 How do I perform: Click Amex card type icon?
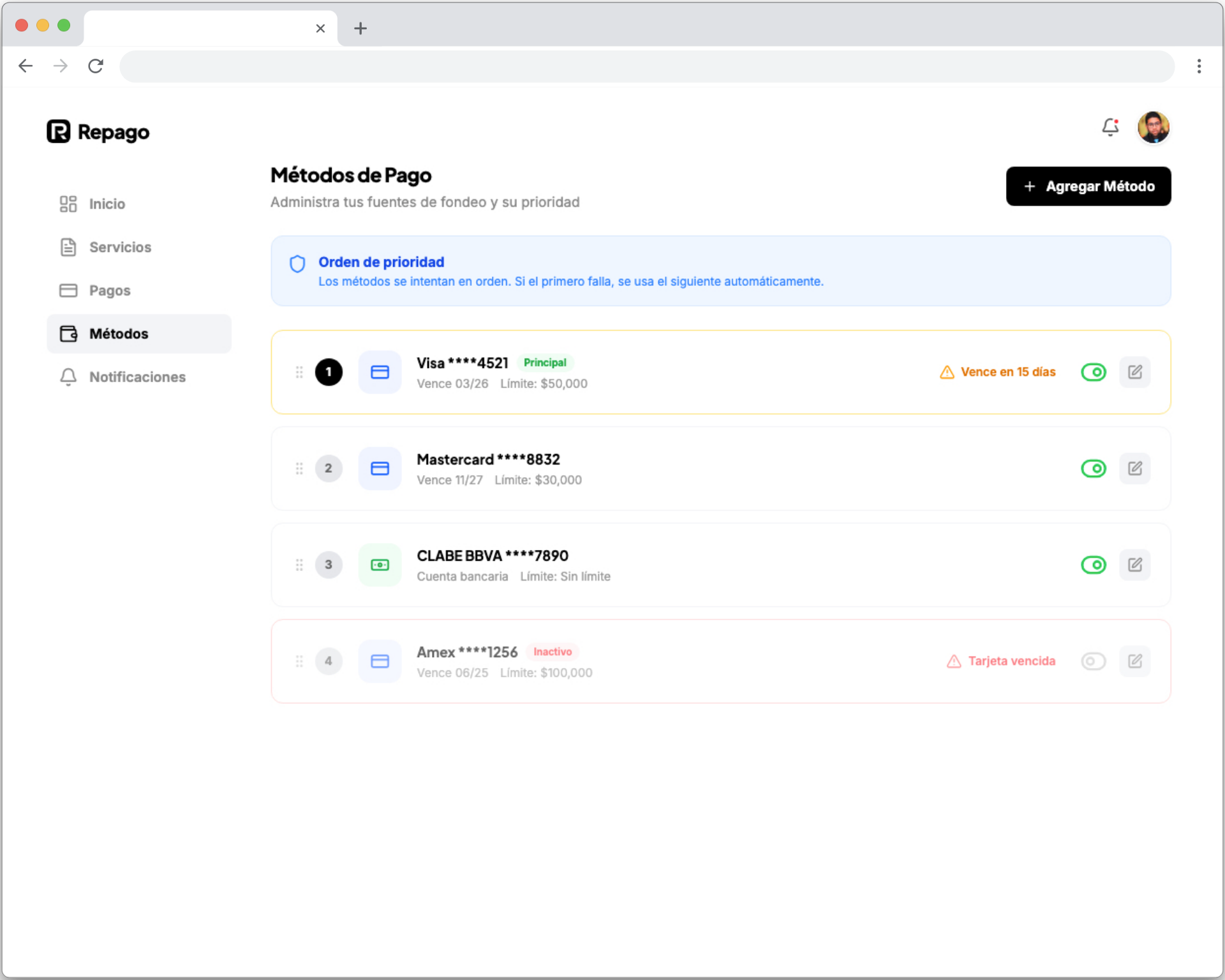pyautogui.click(x=380, y=661)
